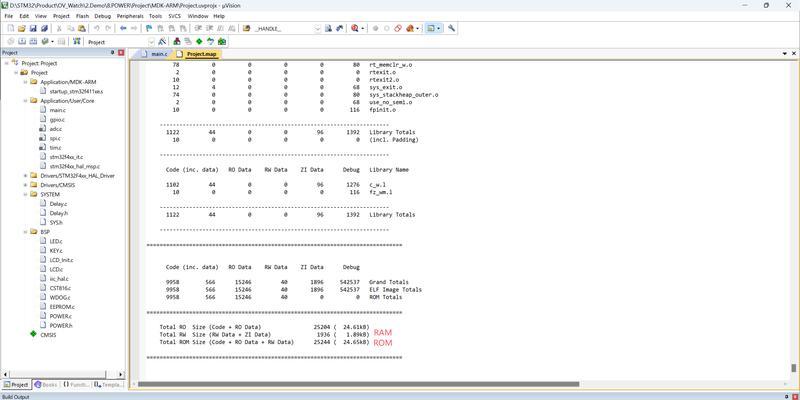Navigate backwards with blue left arrow
The height and width of the screenshot is (400, 800).
coord(123,29)
